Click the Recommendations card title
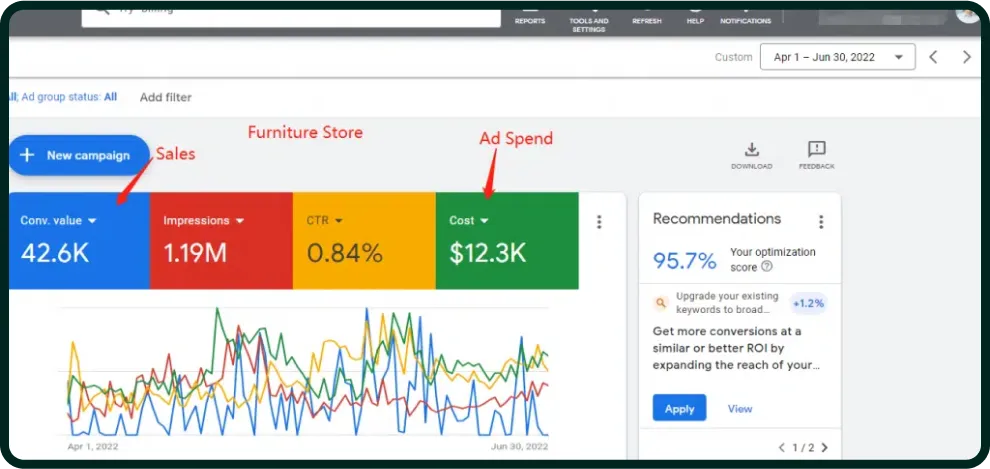Viewport: 990px width, 469px height. (717, 218)
